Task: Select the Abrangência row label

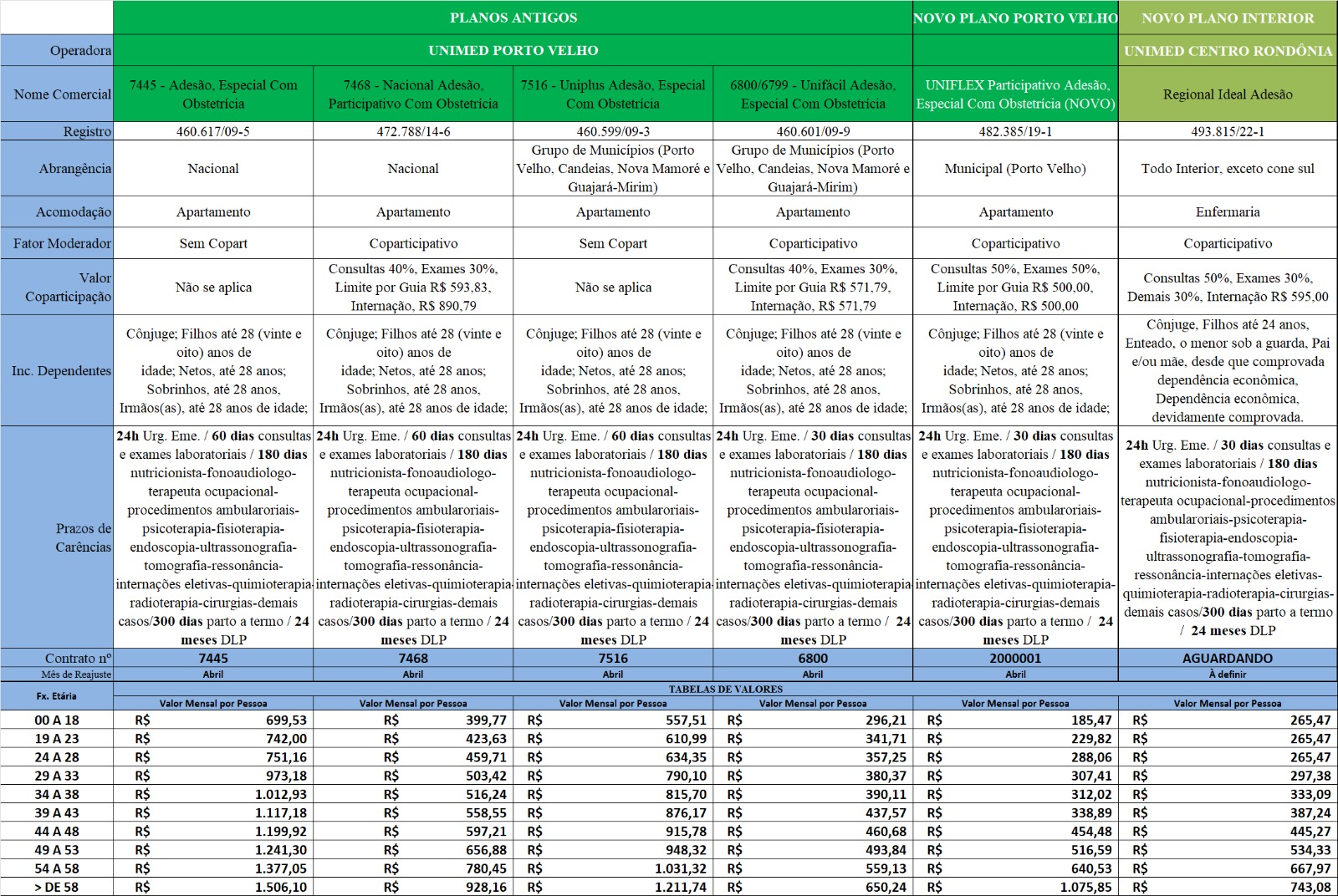Action: click(x=57, y=168)
